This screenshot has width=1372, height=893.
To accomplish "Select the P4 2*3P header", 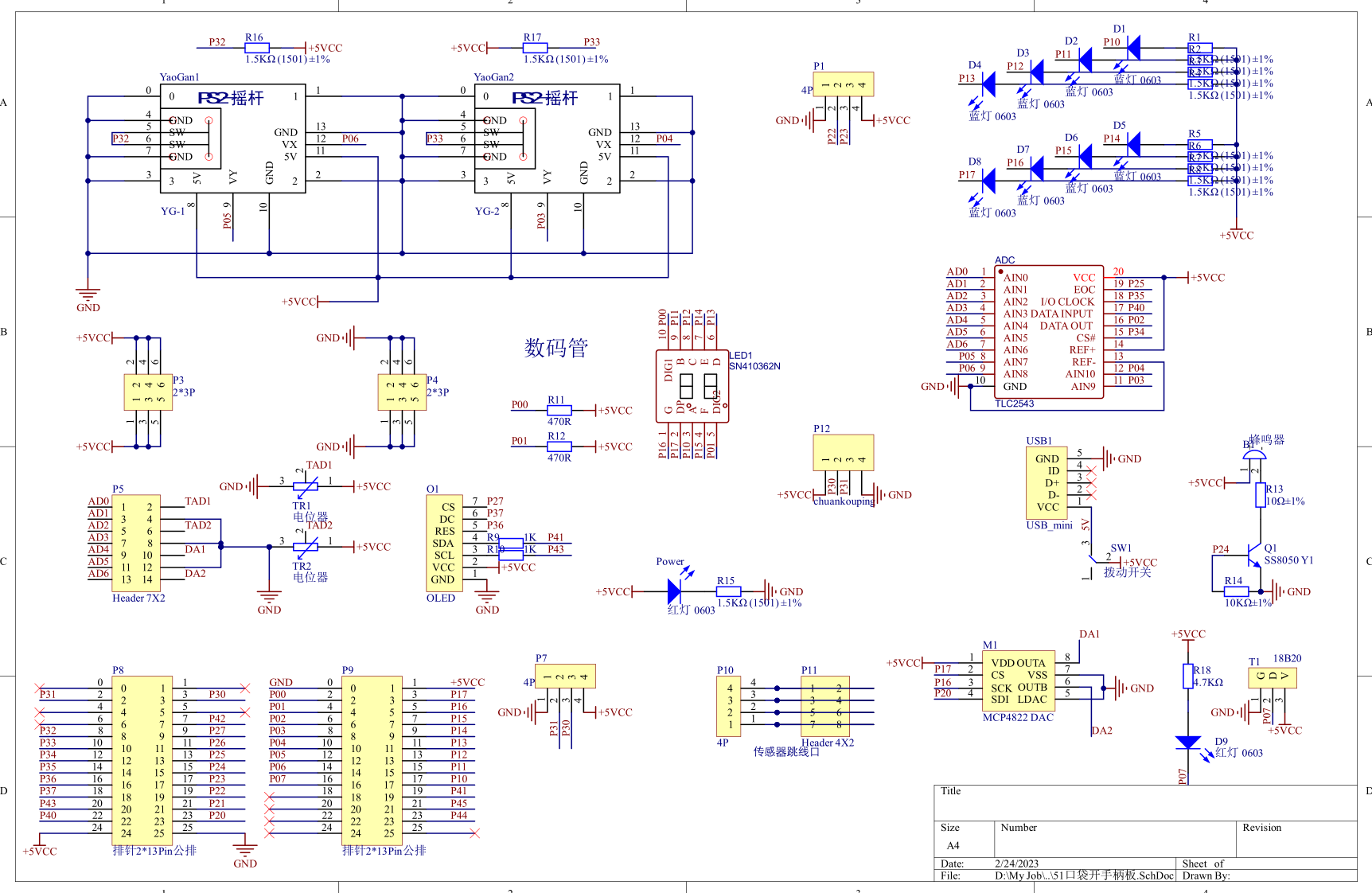I will [402, 392].
